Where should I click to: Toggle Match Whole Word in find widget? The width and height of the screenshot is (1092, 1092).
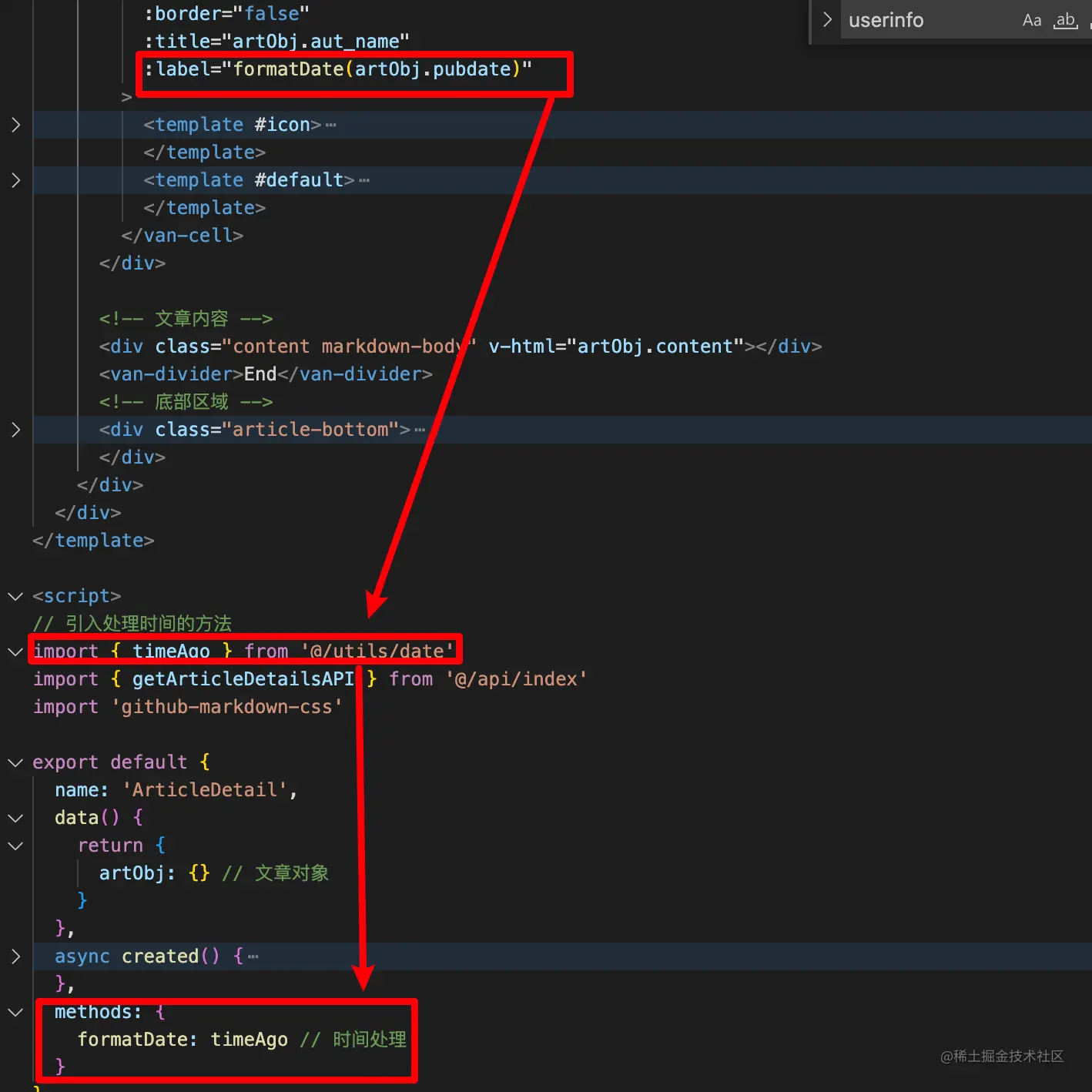1066,21
